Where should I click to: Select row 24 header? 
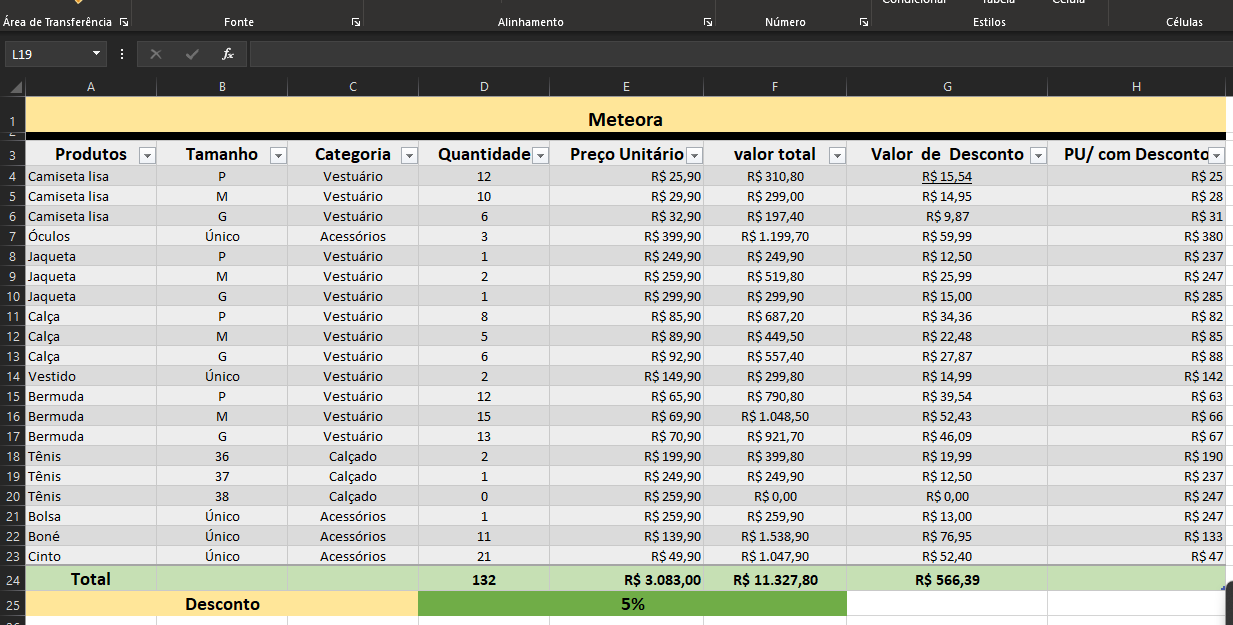pos(12,579)
